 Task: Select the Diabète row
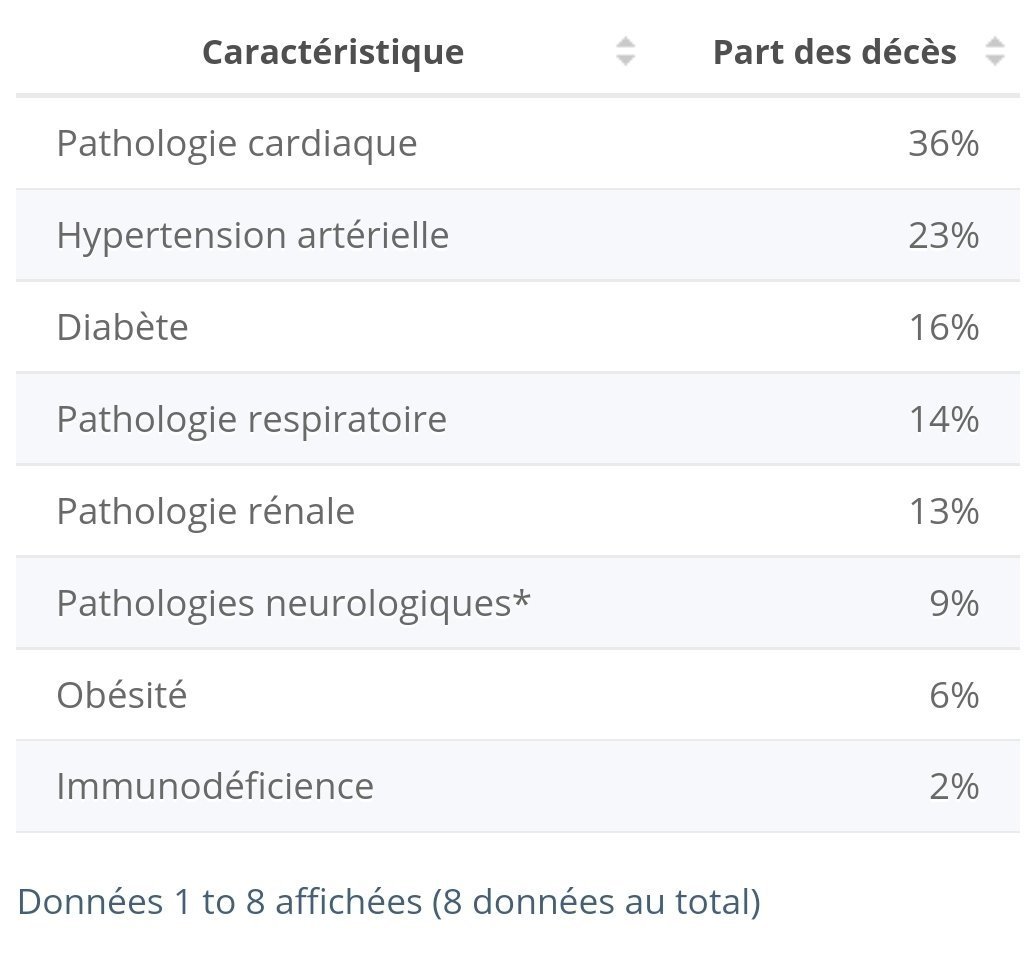point(517,327)
